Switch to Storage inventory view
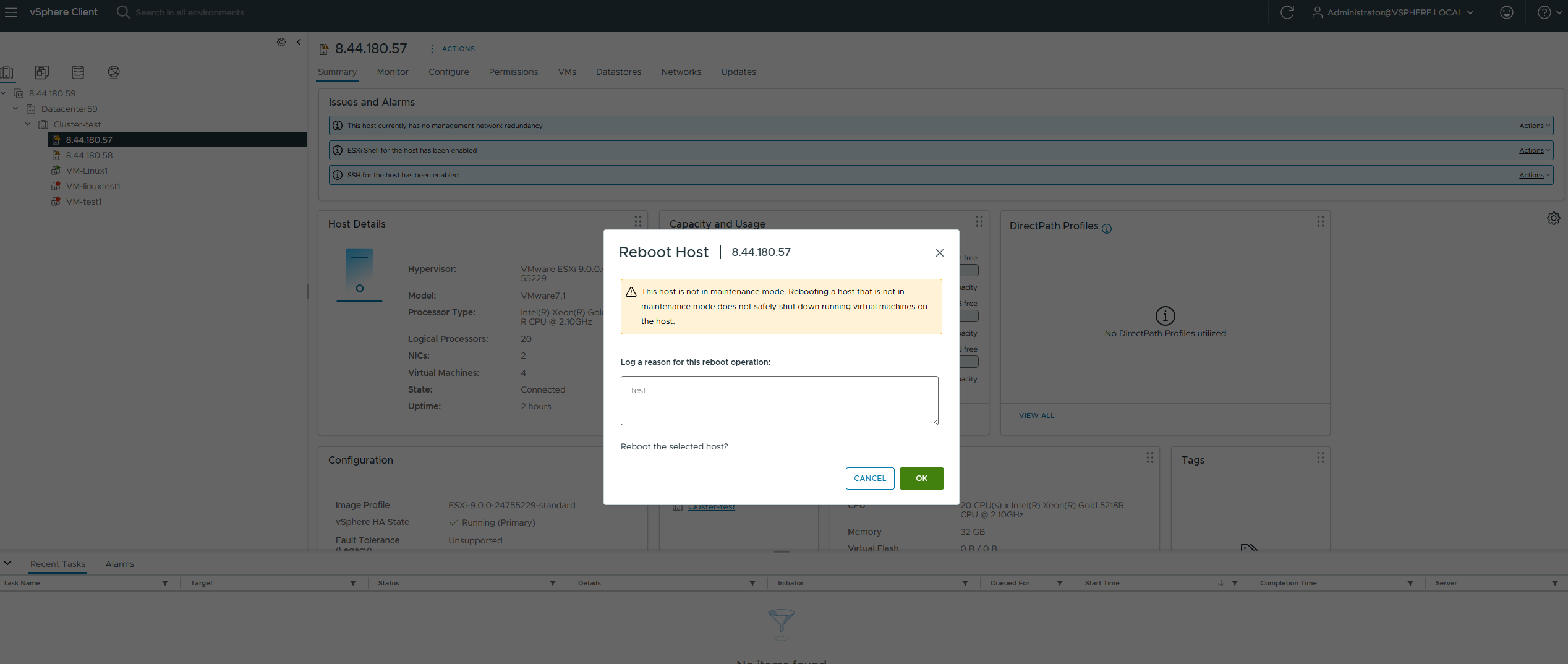Image resolution: width=1568 pixels, height=664 pixels. [78, 72]
